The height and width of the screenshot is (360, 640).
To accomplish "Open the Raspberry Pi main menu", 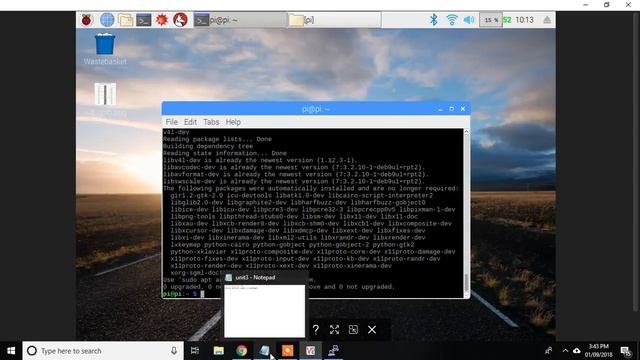I will point(87,20).
